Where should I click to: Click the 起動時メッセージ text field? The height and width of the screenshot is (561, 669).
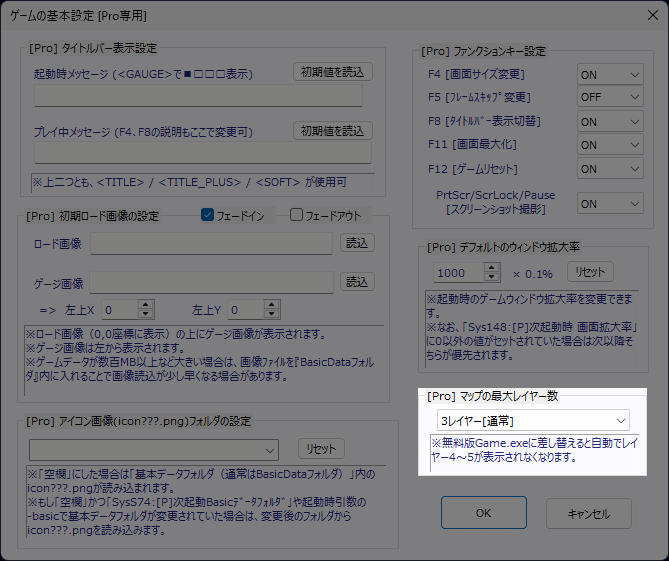pos(198,95)
